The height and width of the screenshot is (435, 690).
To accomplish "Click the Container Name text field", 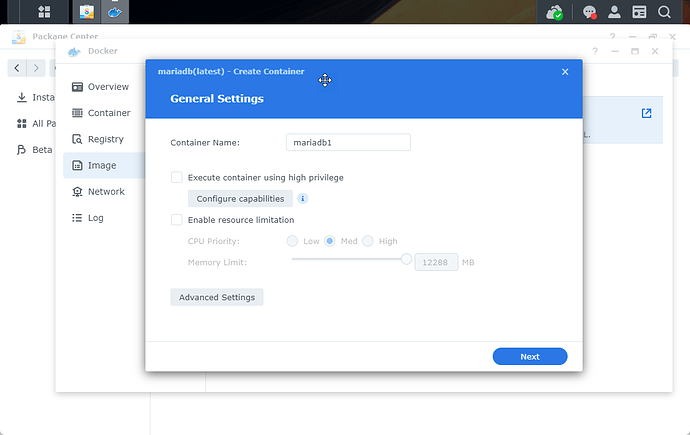I will pyautogui.click(x=348, y=143).
